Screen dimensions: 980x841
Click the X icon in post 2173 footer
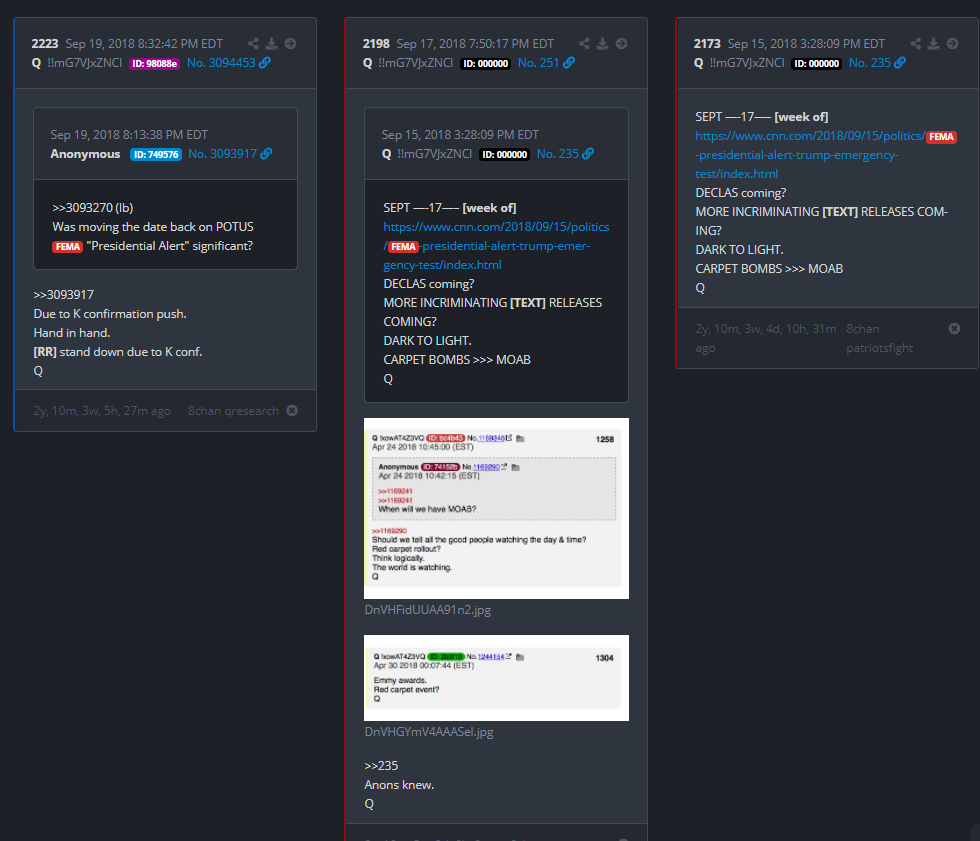coord(954,329)
